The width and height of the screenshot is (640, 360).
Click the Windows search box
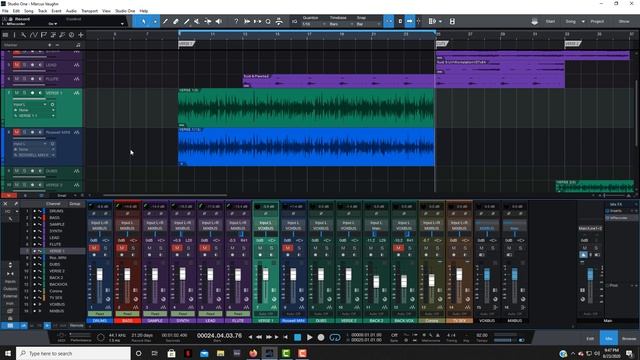pyautogui.click(x=73, y=353)
